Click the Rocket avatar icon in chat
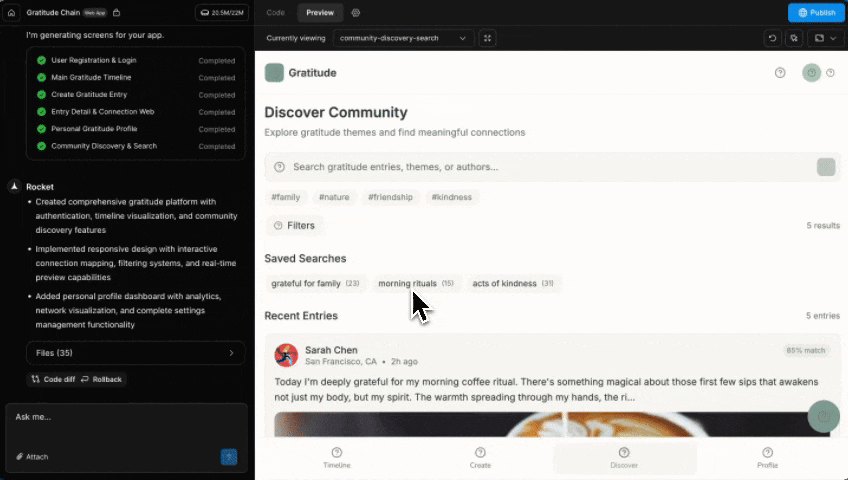The width and height of the screenshot is (848, 480). [15, 186]
